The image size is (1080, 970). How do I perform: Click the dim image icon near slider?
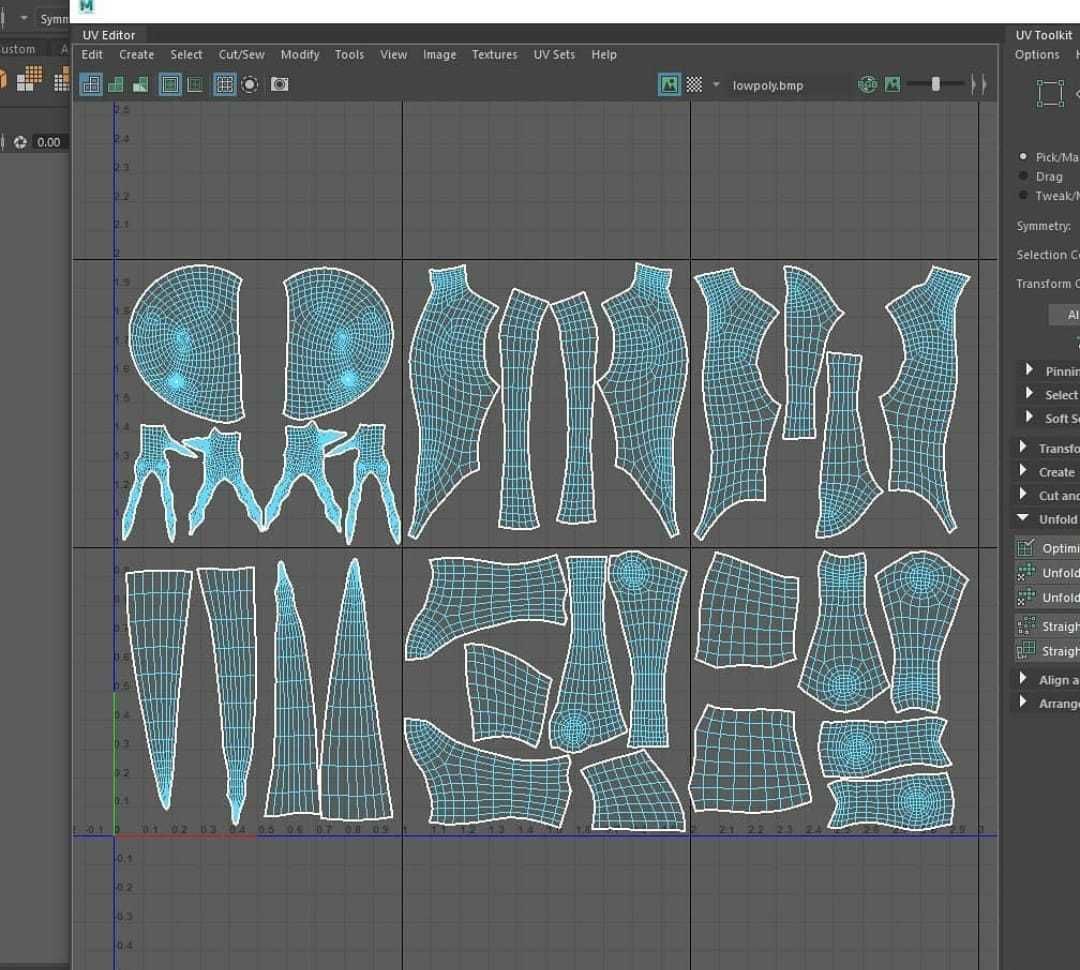pyautogui.click(x=893, y=85)
